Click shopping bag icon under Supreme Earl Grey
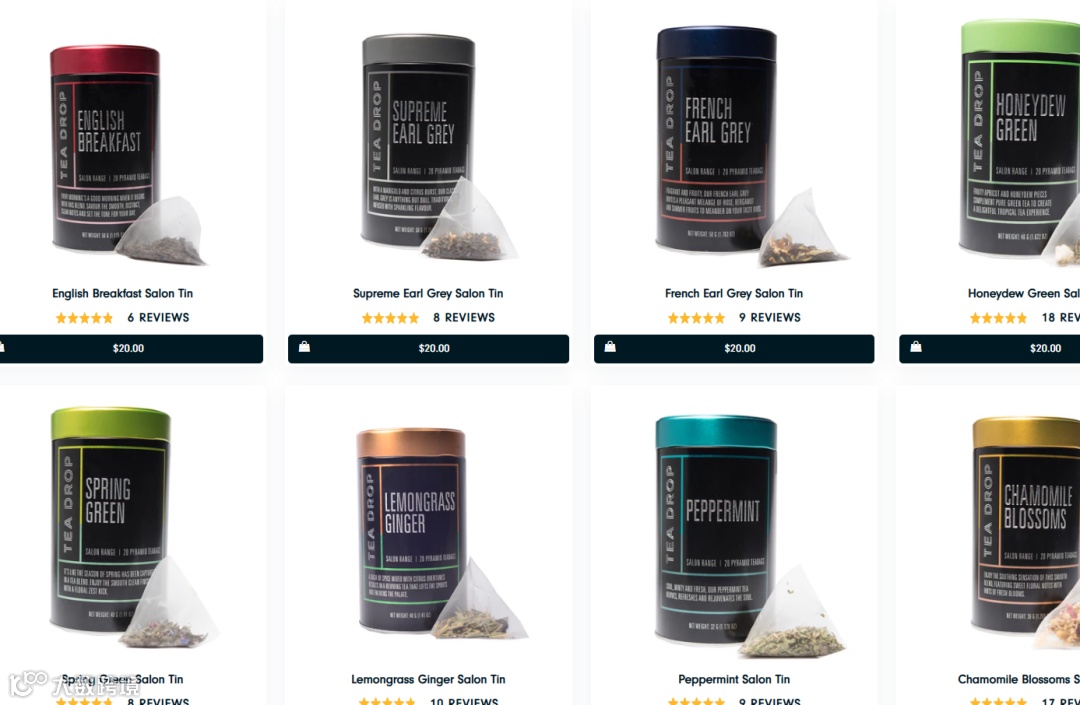This screenshot has width=1080, height=705. (304, 347)
